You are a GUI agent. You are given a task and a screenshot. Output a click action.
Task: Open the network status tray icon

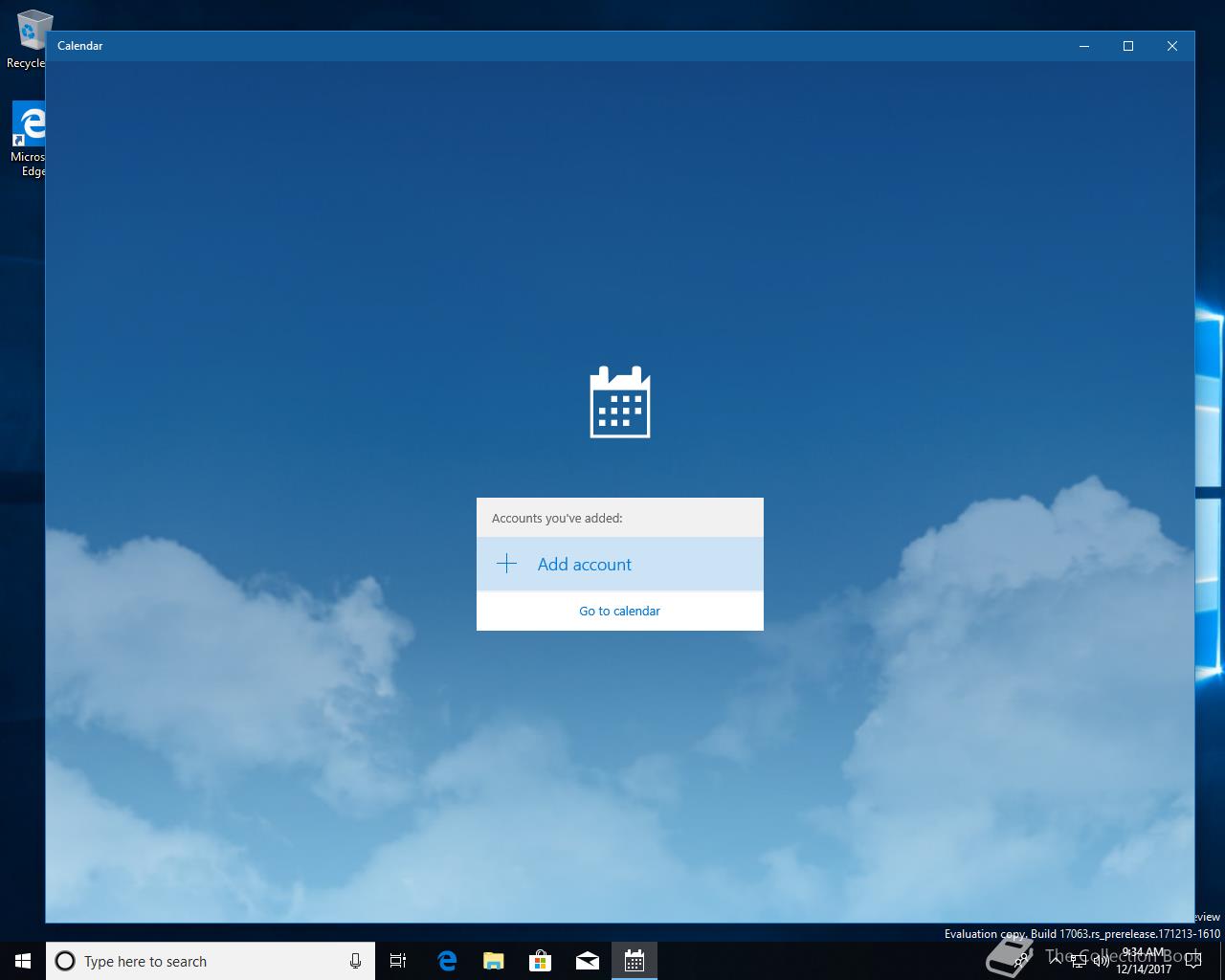[1079, 961]
